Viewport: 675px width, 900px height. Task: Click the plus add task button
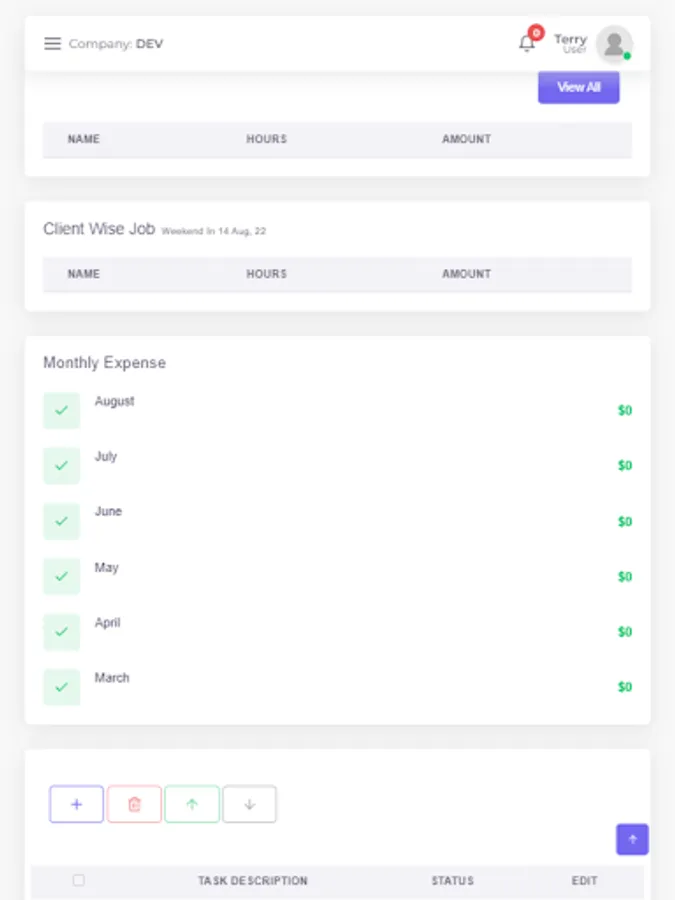(x=76, y=804)
